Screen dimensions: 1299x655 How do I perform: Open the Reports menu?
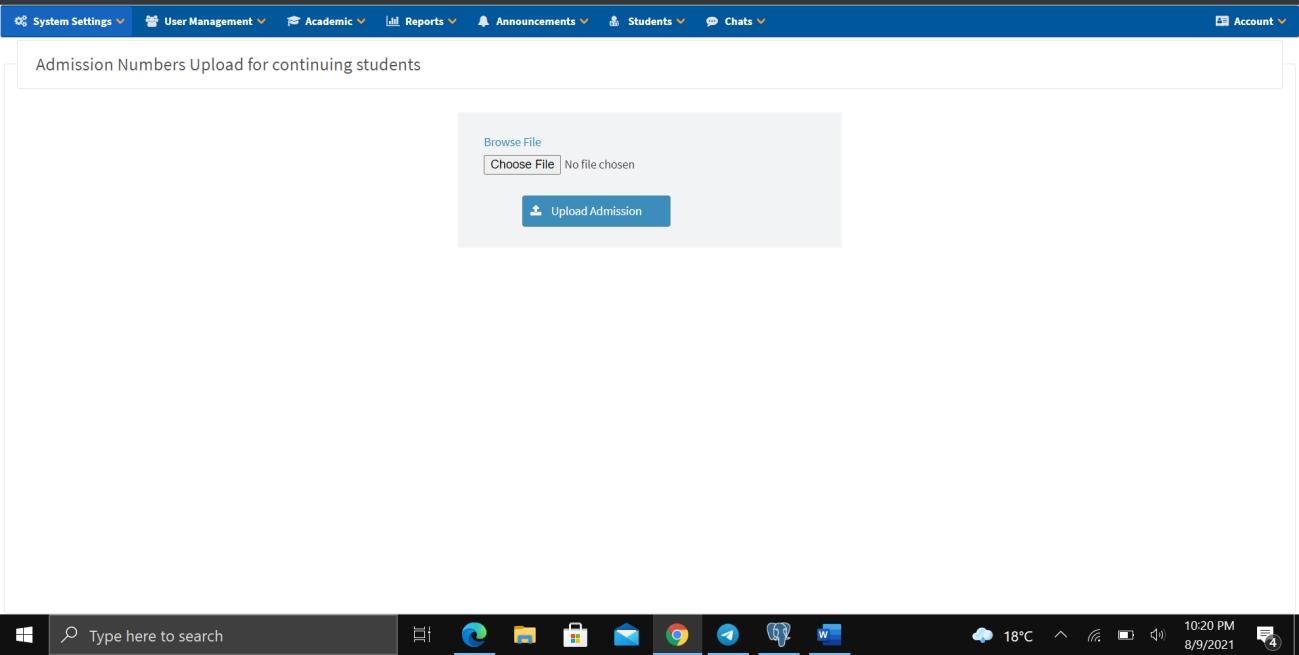click(x=424, y=21)
